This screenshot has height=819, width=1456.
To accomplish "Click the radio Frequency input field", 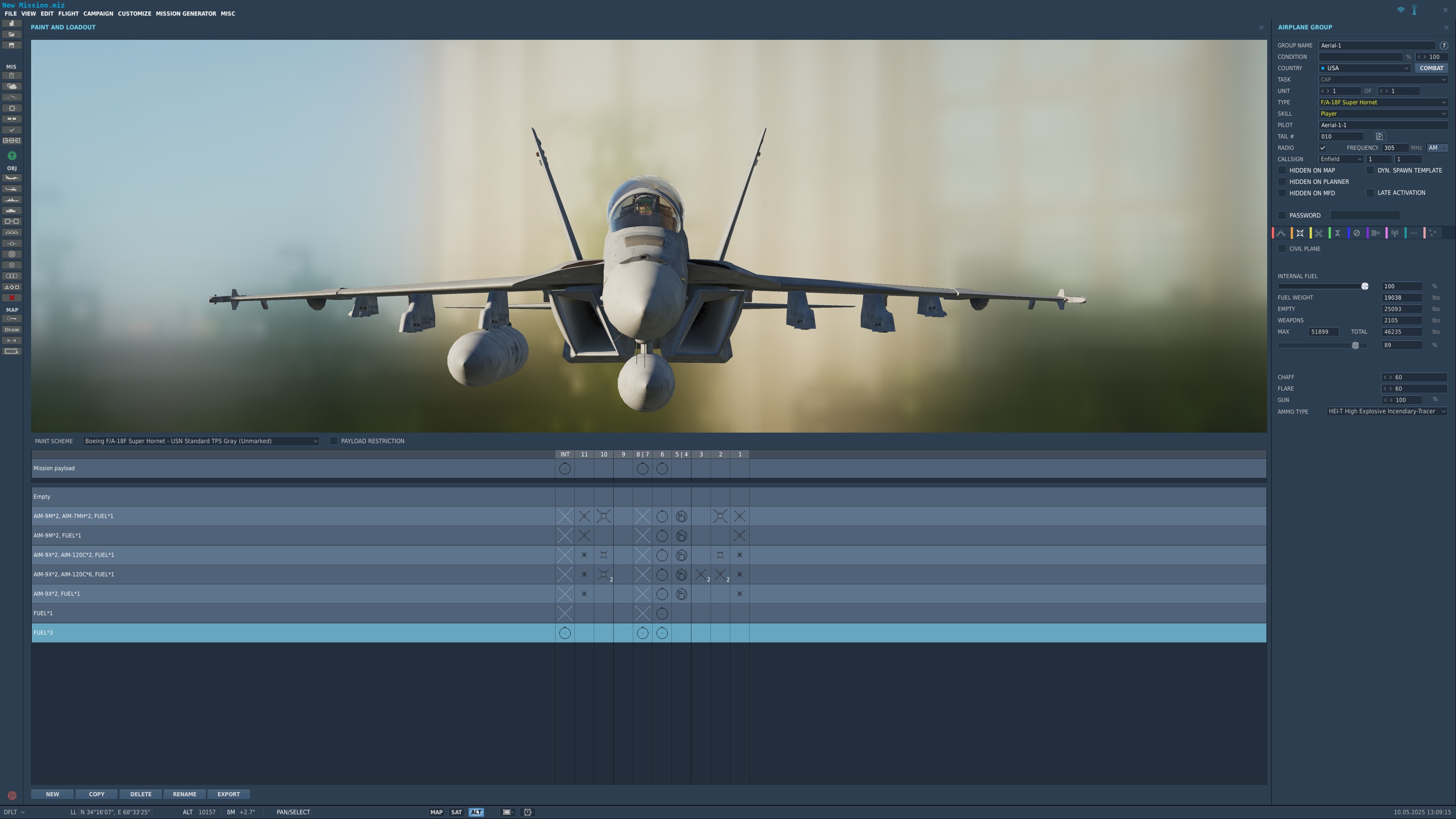I will point(1395,147).
